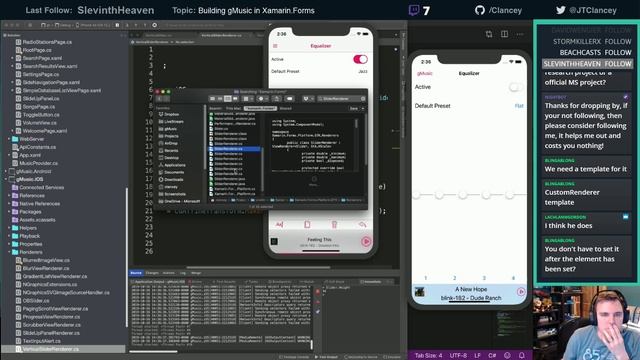
Task: Click open changes icon in VS Code title bar
Action: [x=489, y=34]
